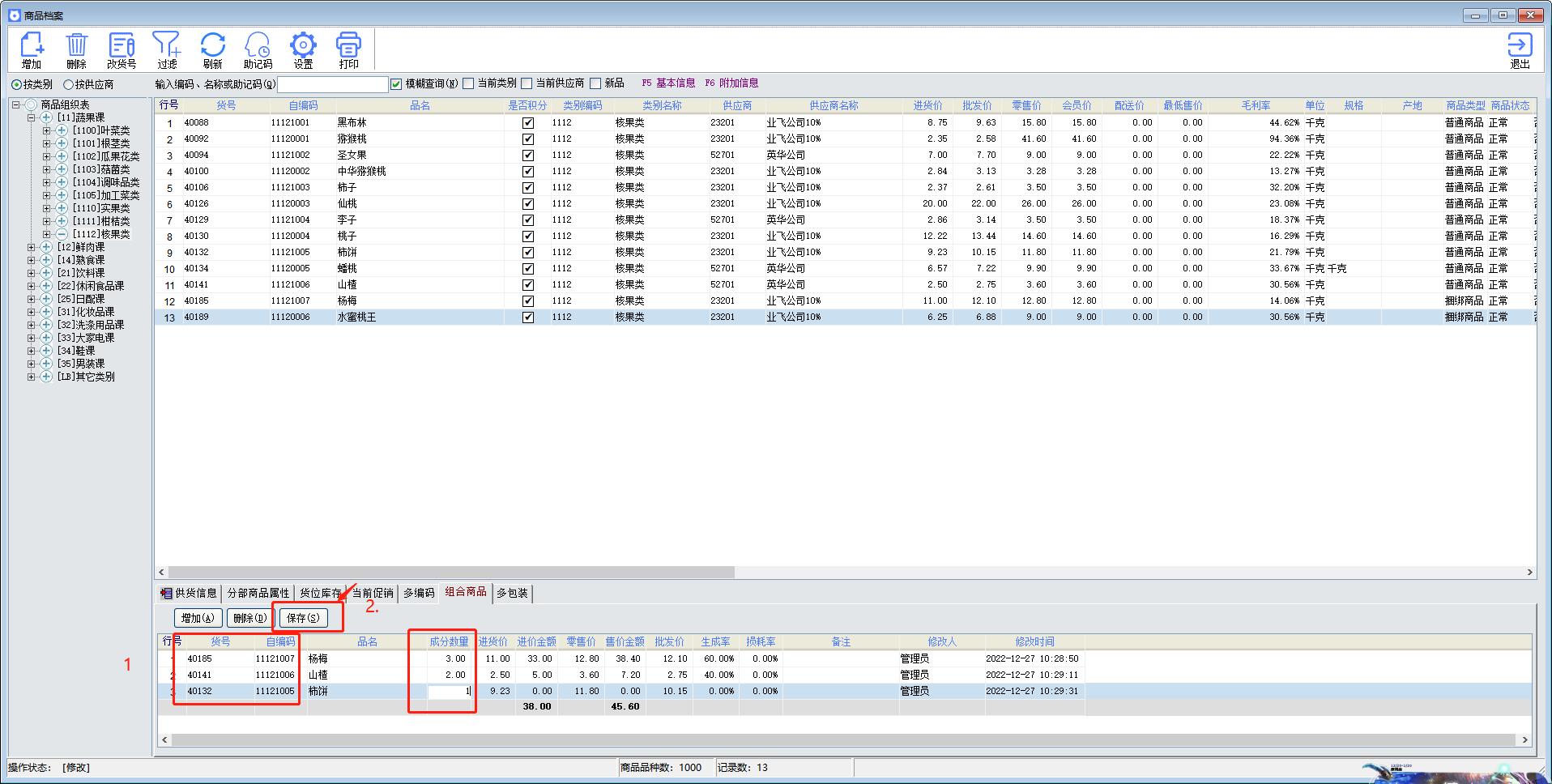The image size is (1552, 784).
Task: Click the 毛利率 column header
Action: pos(1256,105)
